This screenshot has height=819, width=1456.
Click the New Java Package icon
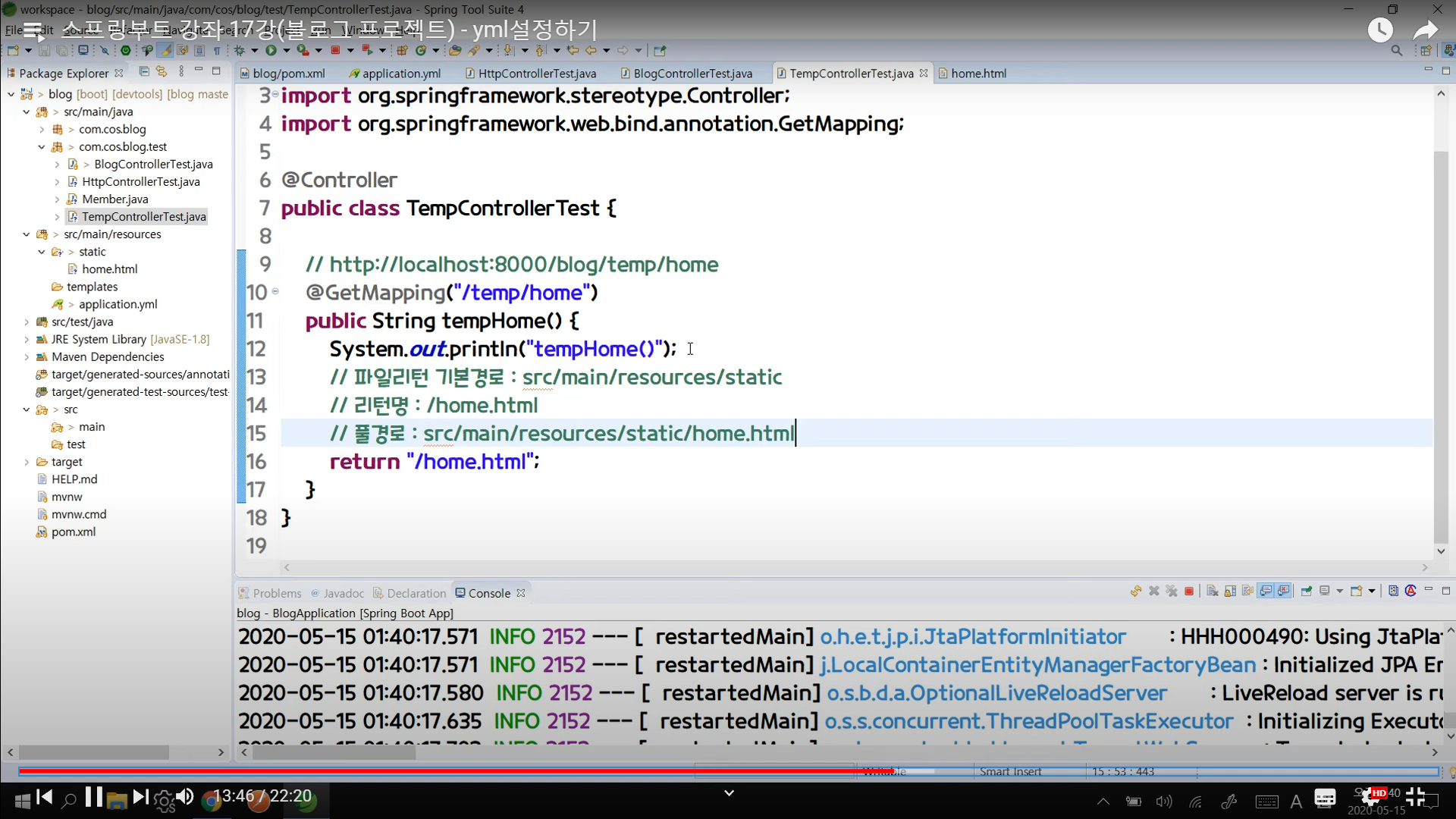pos(402,50)
